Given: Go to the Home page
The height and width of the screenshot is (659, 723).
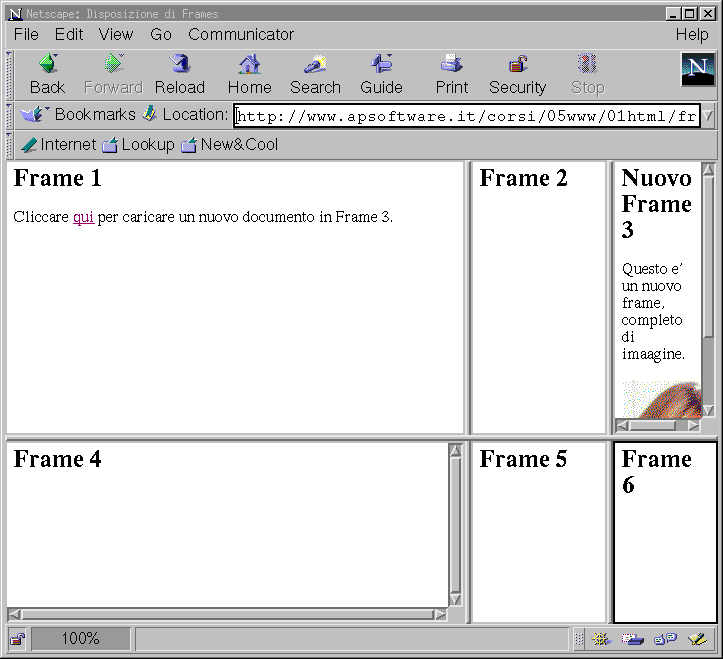Looking at the screenshot, I should [x=249, y=75].
